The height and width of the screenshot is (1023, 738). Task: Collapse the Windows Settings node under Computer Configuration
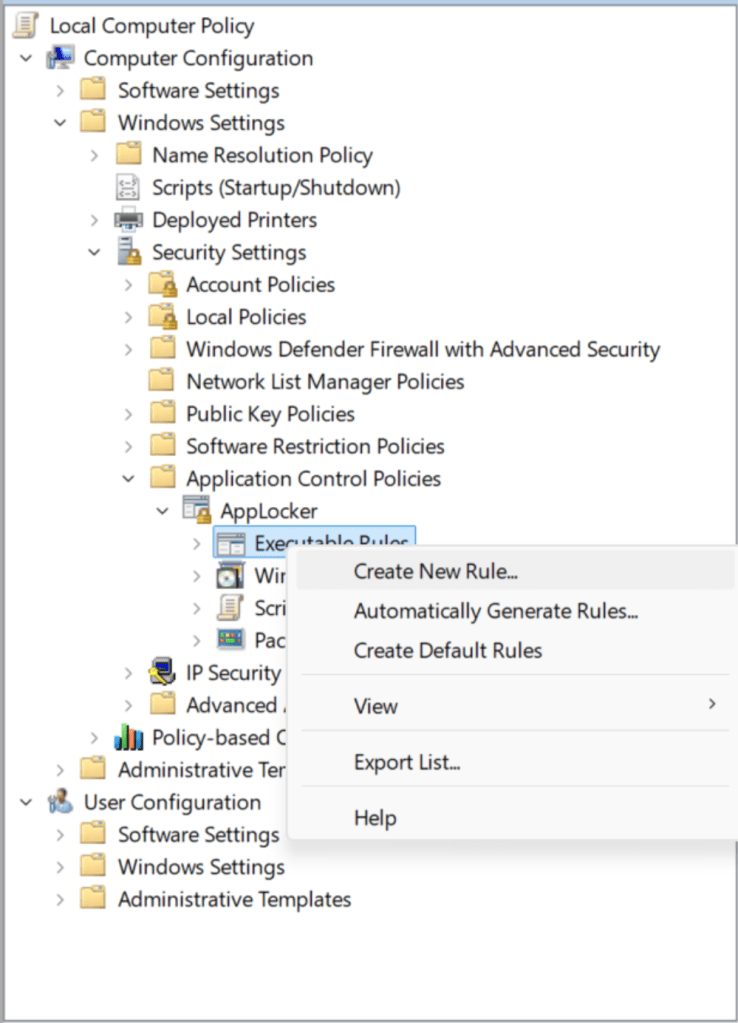click(x=60, y=123)
